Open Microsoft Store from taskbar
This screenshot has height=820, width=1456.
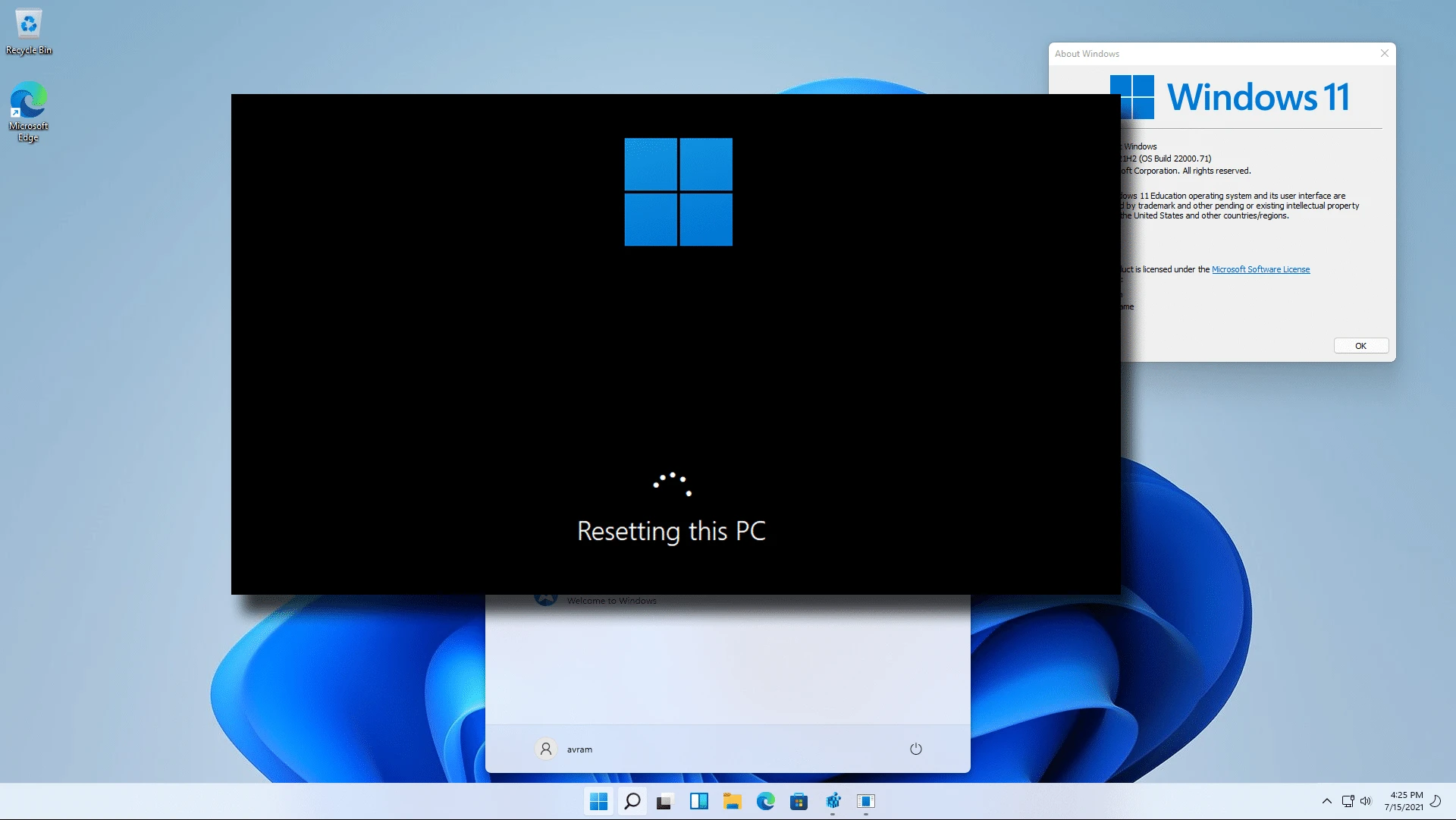tap(799, 801)
